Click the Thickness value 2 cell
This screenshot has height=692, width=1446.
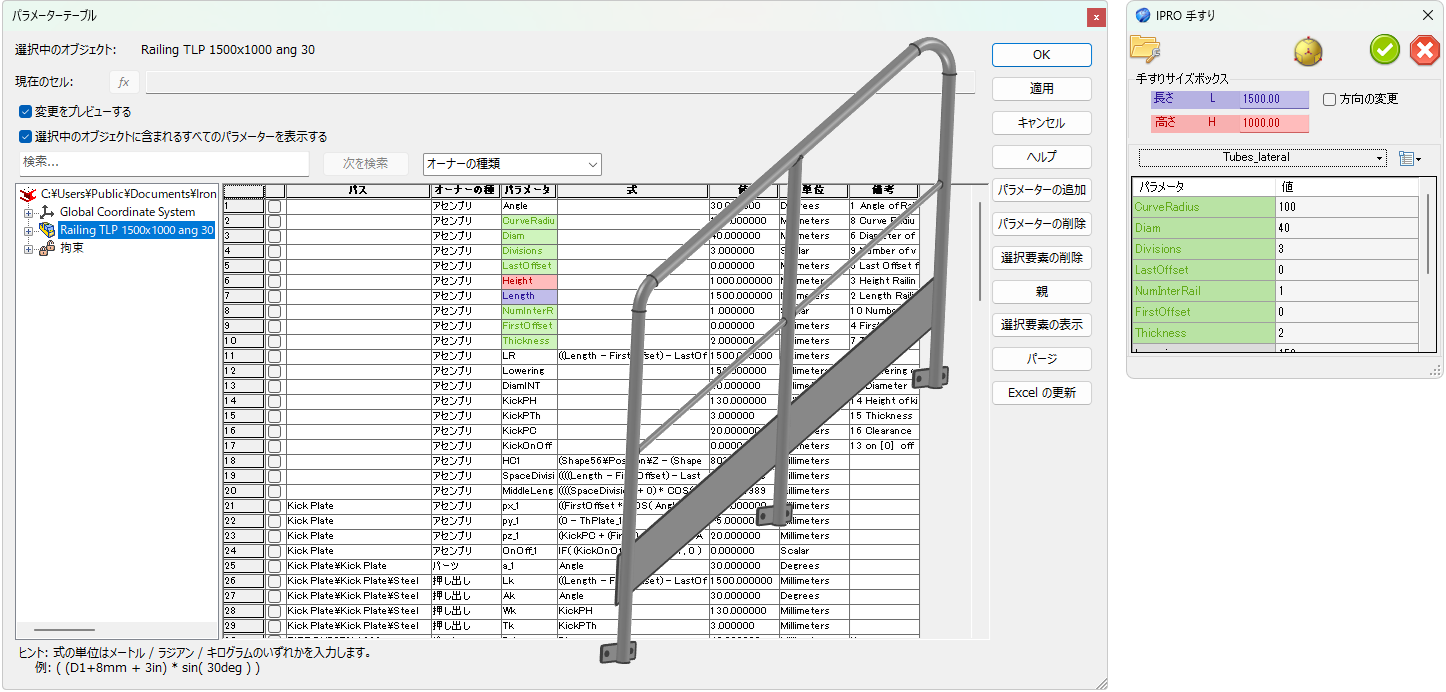(x=1348, y=334)
